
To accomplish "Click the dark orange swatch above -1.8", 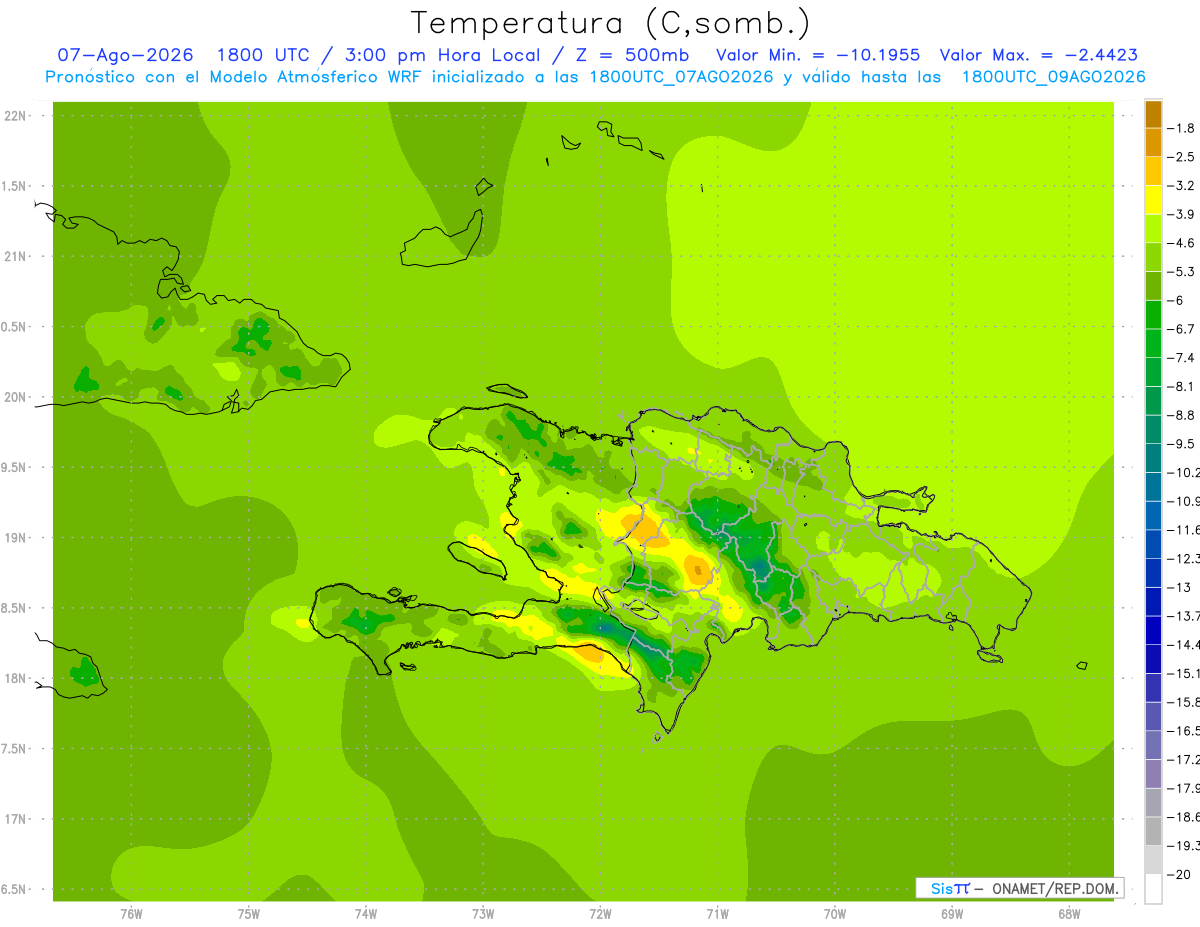I will pos(1153,114).
